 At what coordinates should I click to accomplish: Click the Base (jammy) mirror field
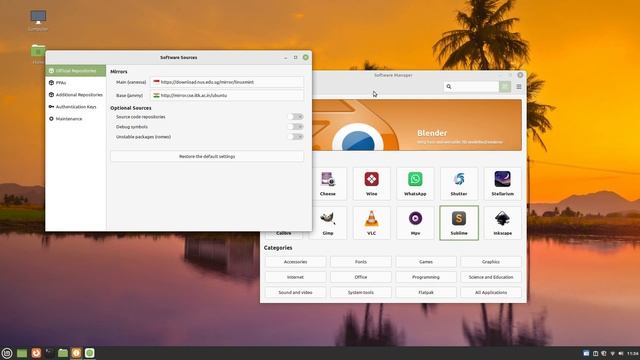227,95
